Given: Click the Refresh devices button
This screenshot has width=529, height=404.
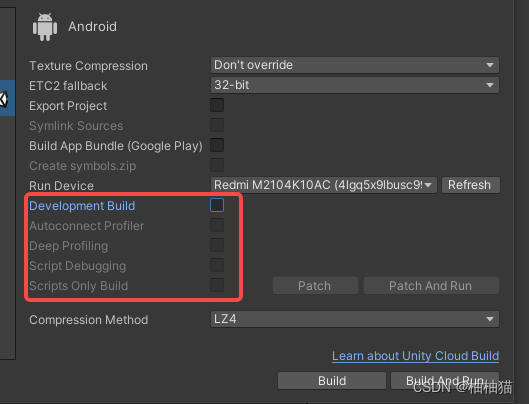Looking at the screenshot, I should [471, 185].
